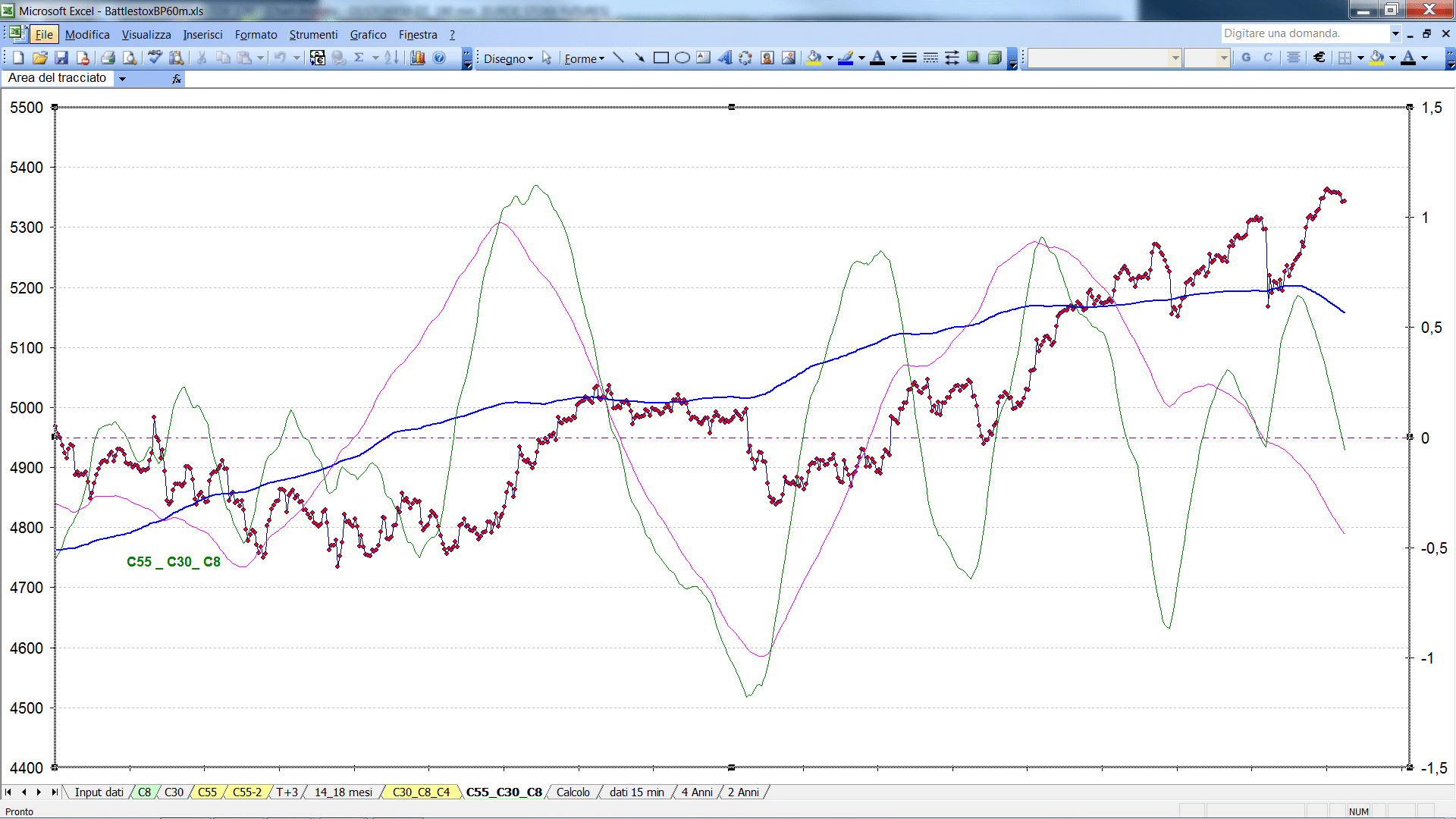Open a file with folder icon
The image size is (1456, 819).
point(40,58)
